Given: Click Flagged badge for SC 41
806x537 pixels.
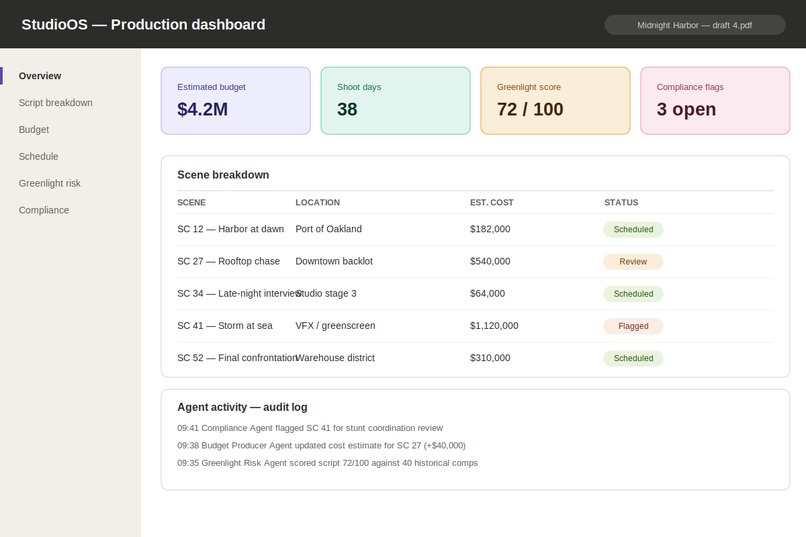Looking at the screenshot, I should pos(633,326).
